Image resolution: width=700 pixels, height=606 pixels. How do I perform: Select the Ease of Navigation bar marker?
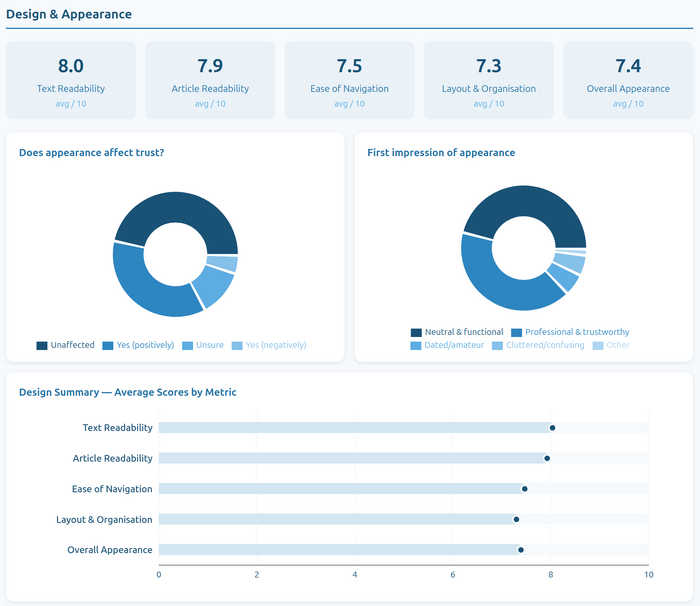[x=525, y=489]
